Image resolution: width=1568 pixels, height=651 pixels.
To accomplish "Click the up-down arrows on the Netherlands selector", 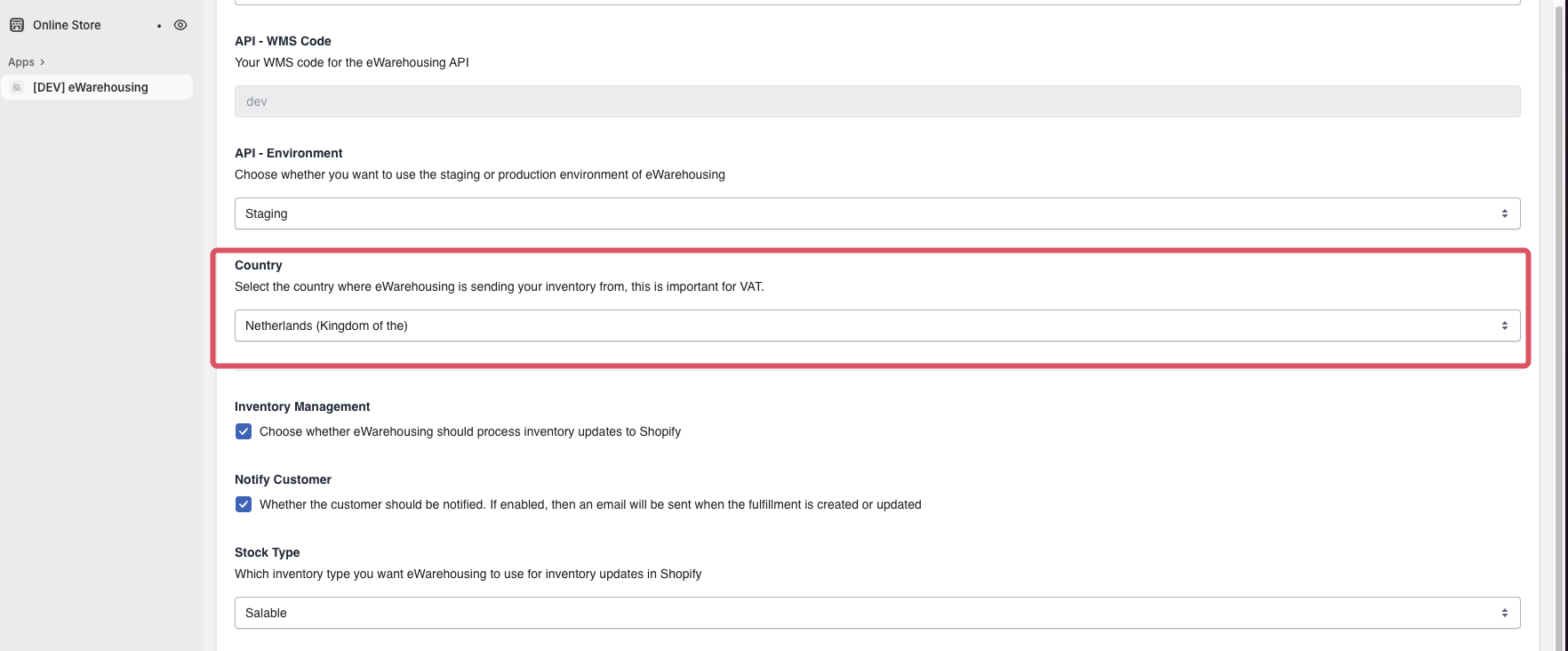I will pyautogui.click(x=1504, y=325).
